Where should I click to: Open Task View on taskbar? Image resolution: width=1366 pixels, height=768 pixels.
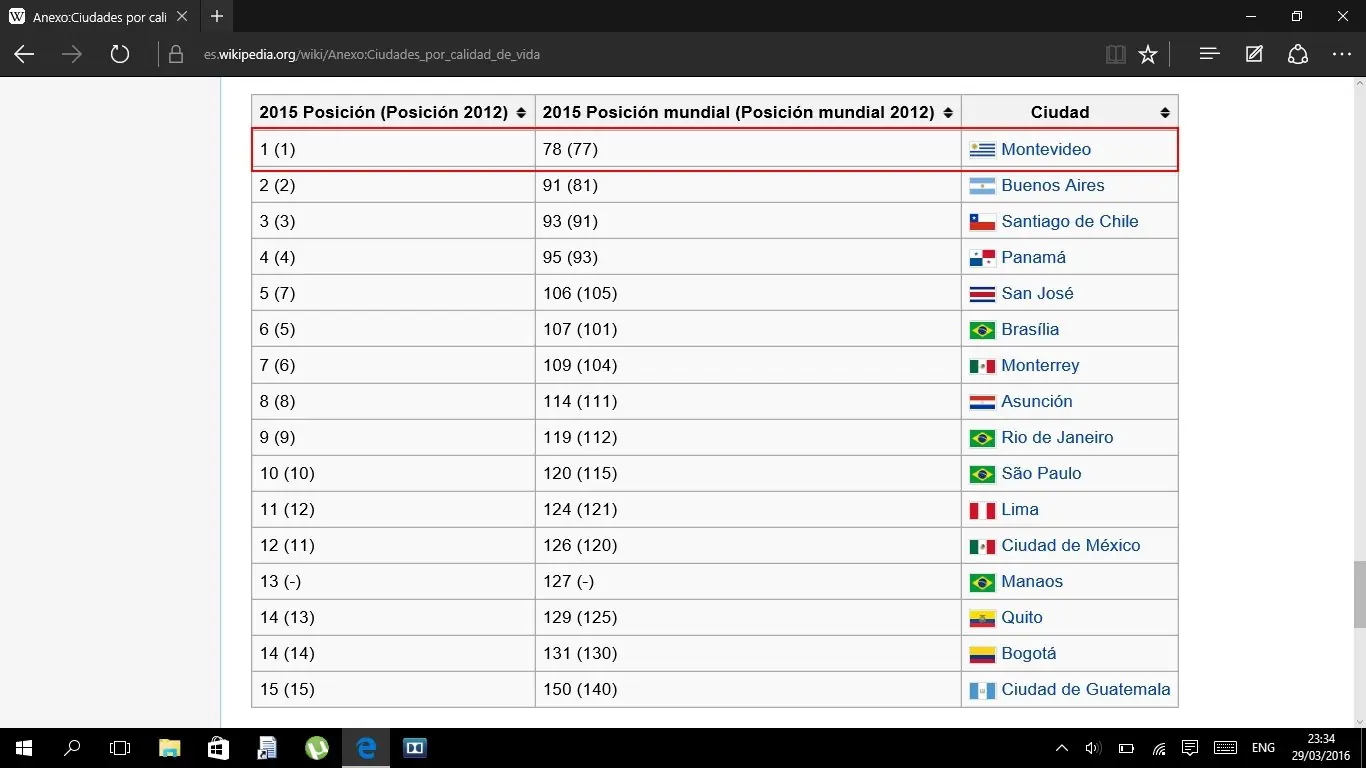pos(120,747)
